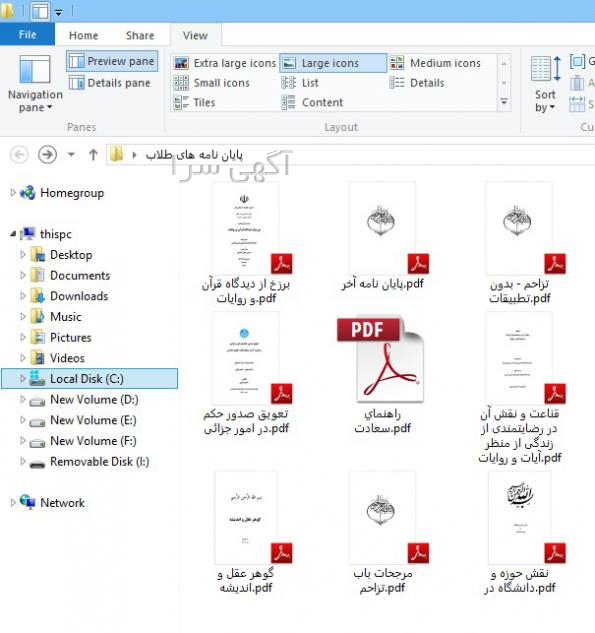This screenshot has width=595, height=633.
Task: Select the تعویق صدور حکم PDF file
Action: 246,373
